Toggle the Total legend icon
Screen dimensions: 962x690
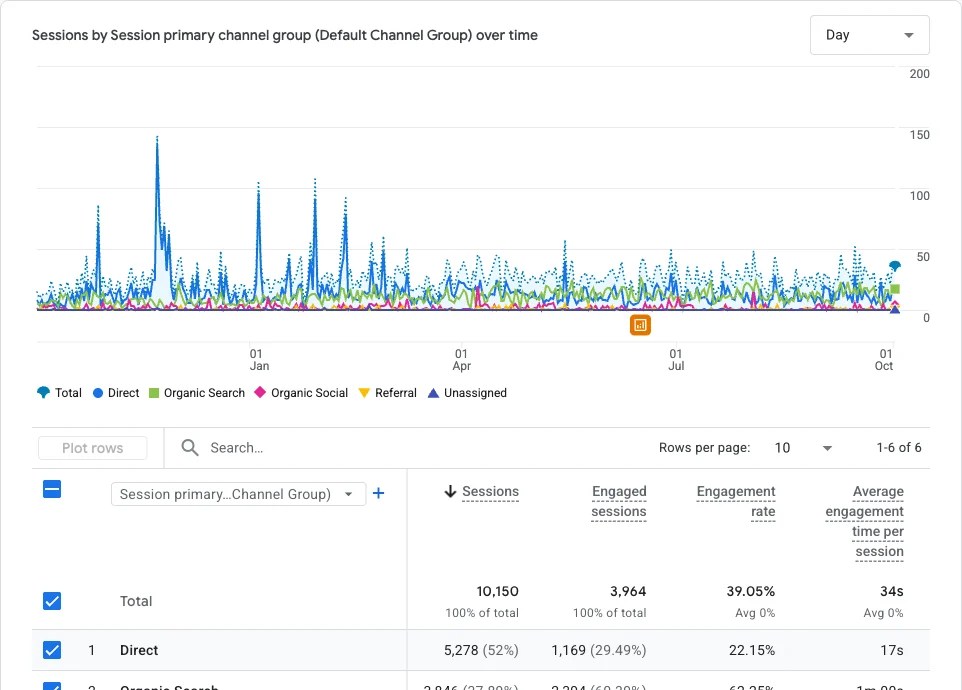click(x=43, y=393)
